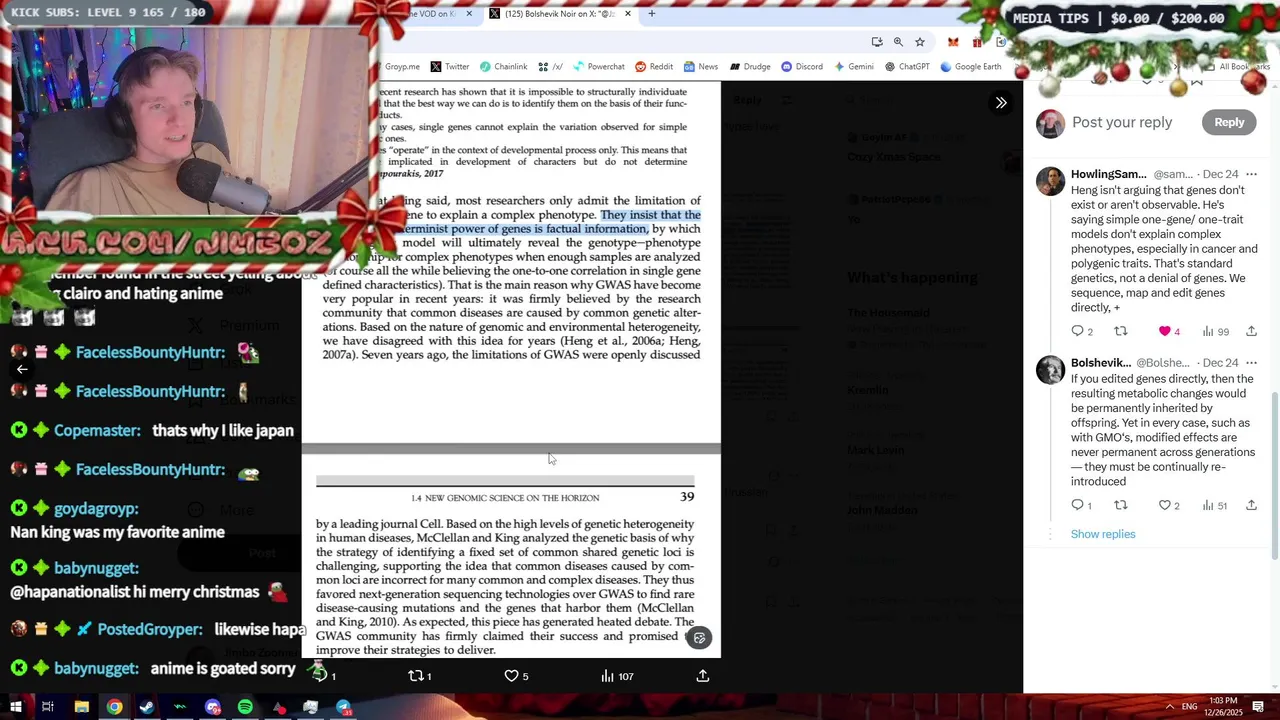Retweet HowlingSam's reply

coord(1120,331)
